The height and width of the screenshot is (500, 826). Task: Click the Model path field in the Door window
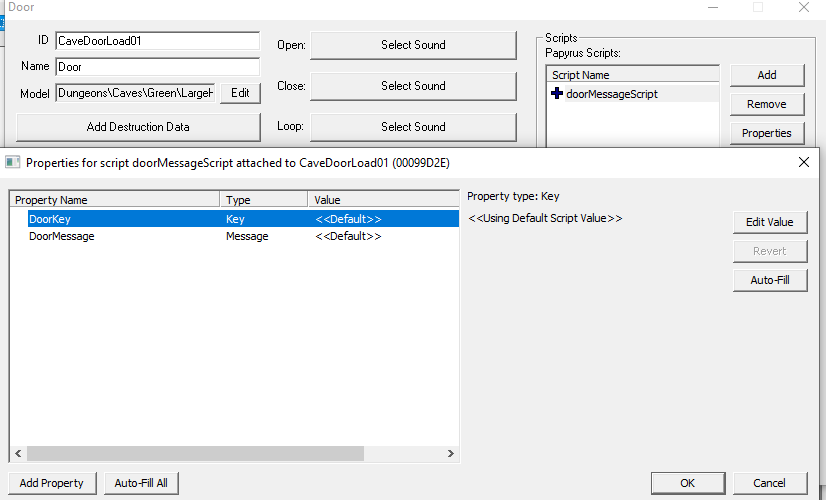pyautogui.click(x=135, y=93)
